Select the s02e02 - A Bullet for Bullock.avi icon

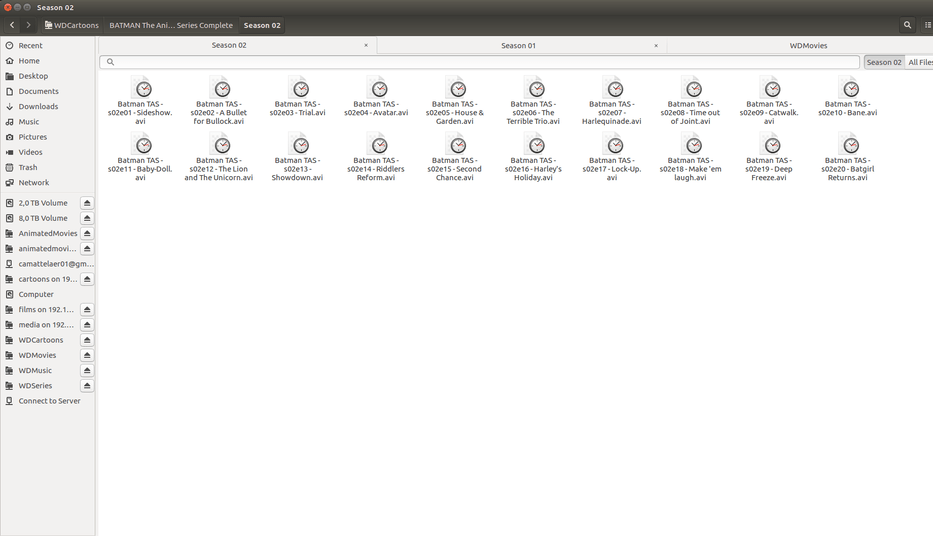[x=220, y=87]
